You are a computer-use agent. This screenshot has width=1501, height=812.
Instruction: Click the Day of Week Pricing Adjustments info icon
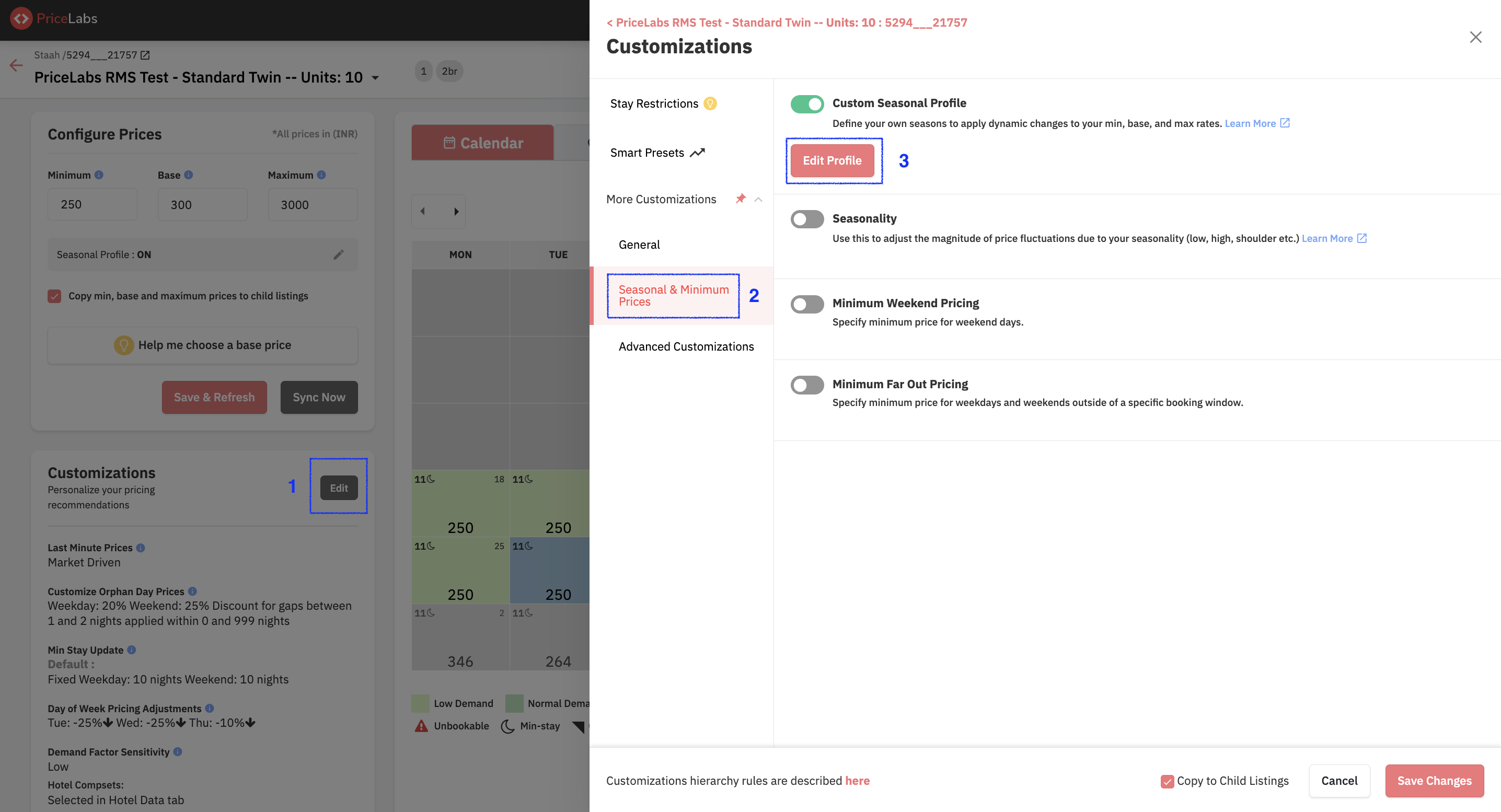pyautogui.click(x=210, y=709)
